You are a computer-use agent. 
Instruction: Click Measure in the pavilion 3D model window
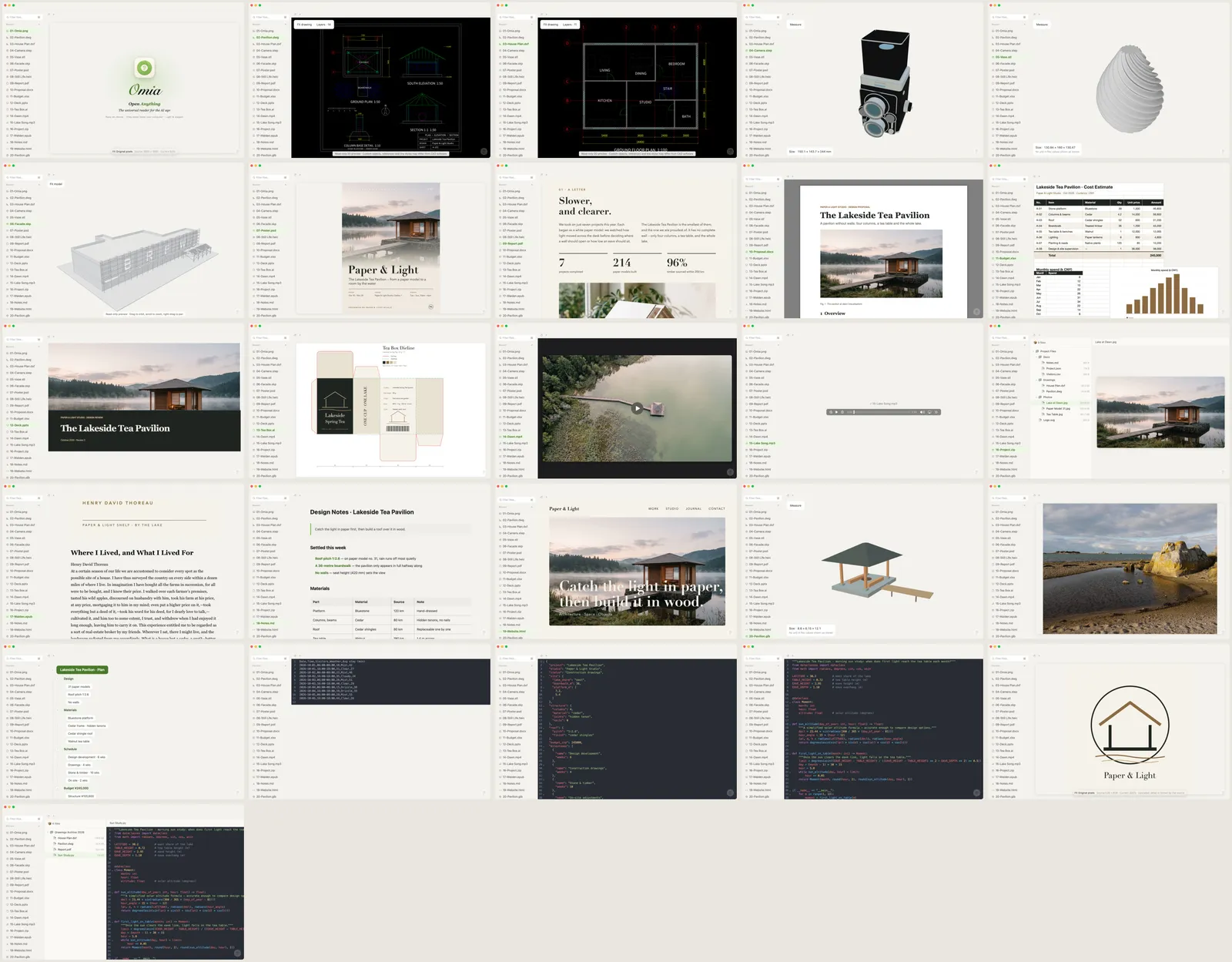(795, 505)
